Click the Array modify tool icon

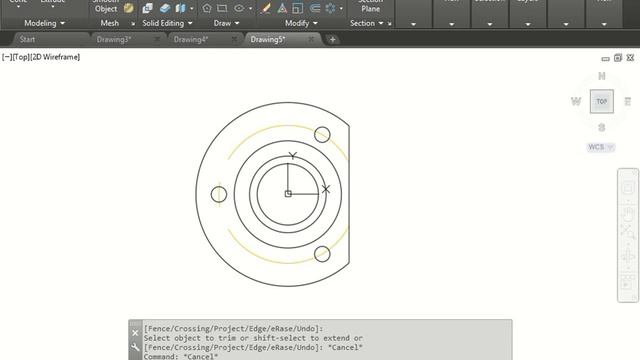(x=330, y=8)
